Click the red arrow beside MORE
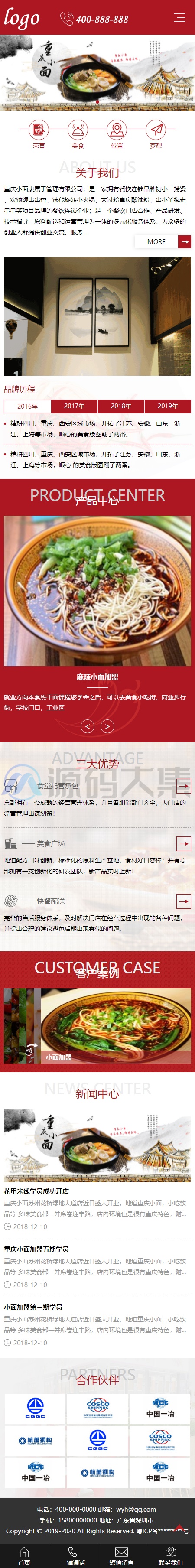This screenshot has width=195, height=1568. point(185,242)
